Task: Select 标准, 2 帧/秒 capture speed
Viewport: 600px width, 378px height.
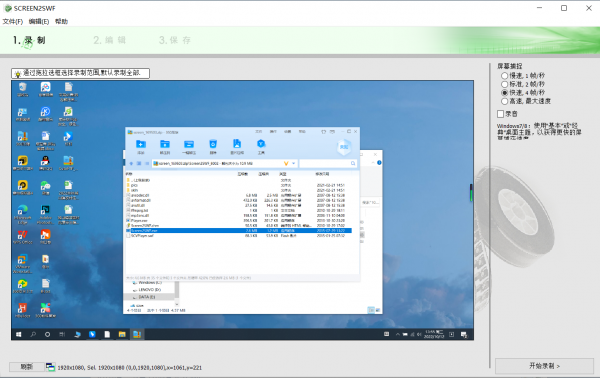Action: 523,84
